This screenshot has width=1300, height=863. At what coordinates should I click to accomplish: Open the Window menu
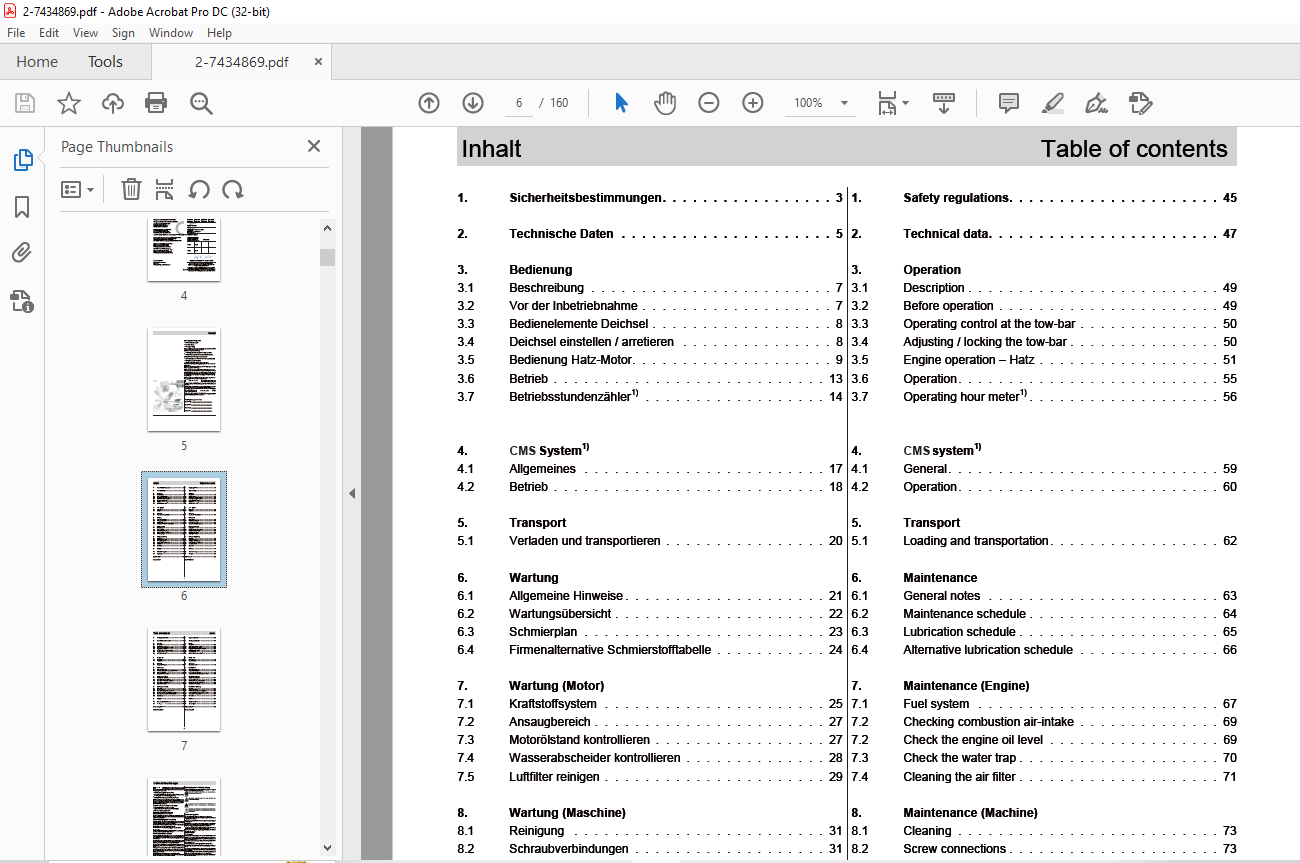171,33
